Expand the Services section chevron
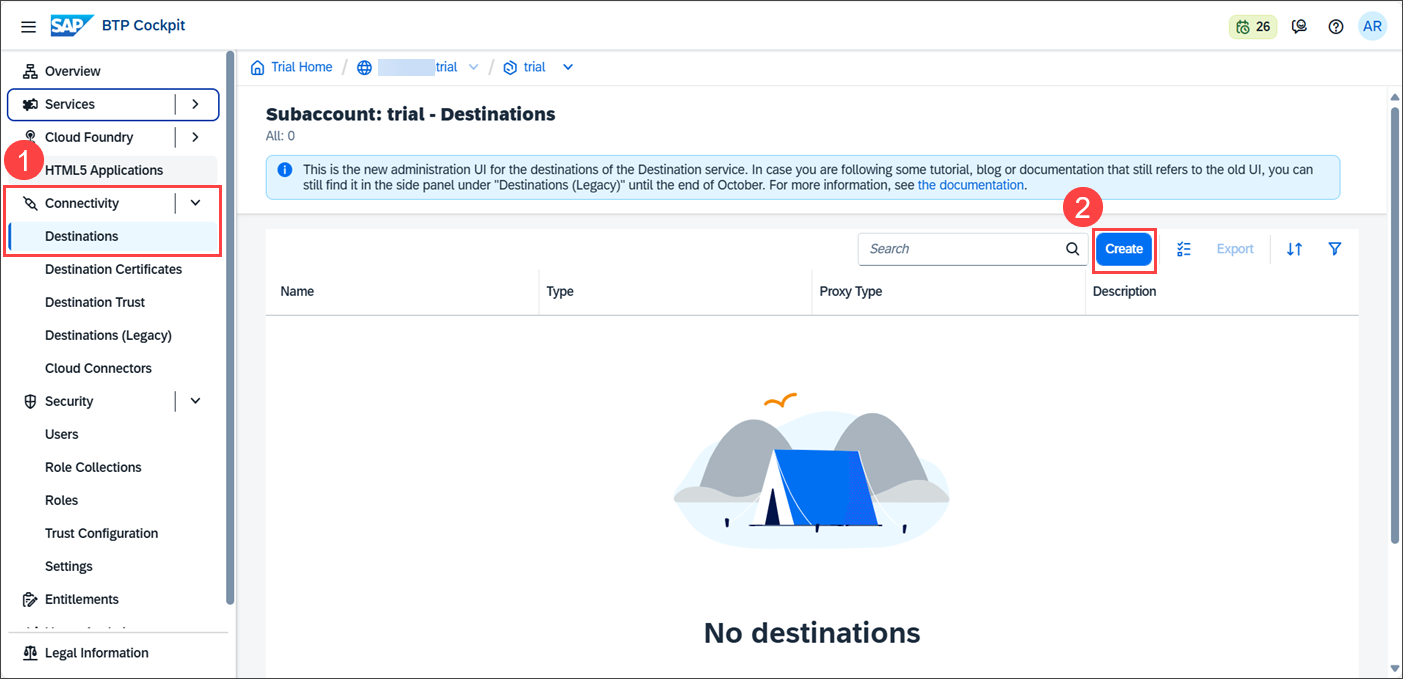This screenshot has width=1403, height=679. click(196, 104)
